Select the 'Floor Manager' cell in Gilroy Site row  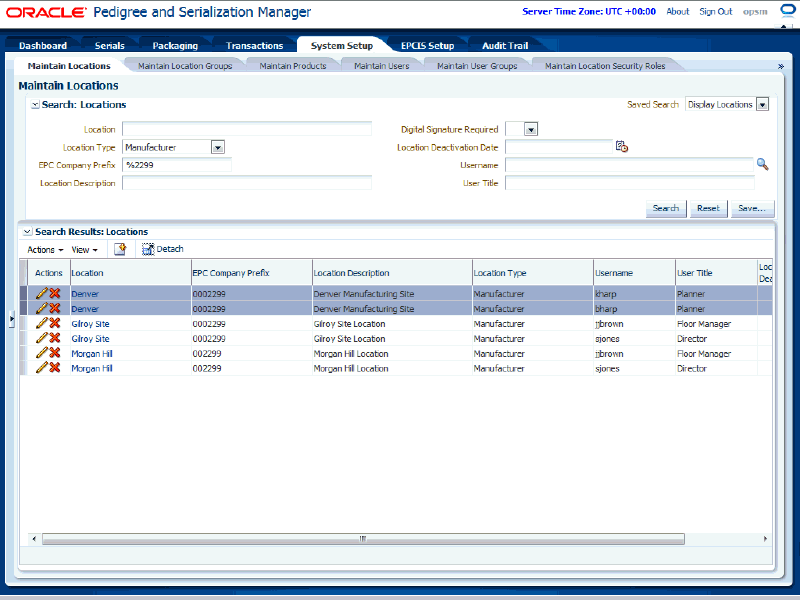(x=716, y=323)
